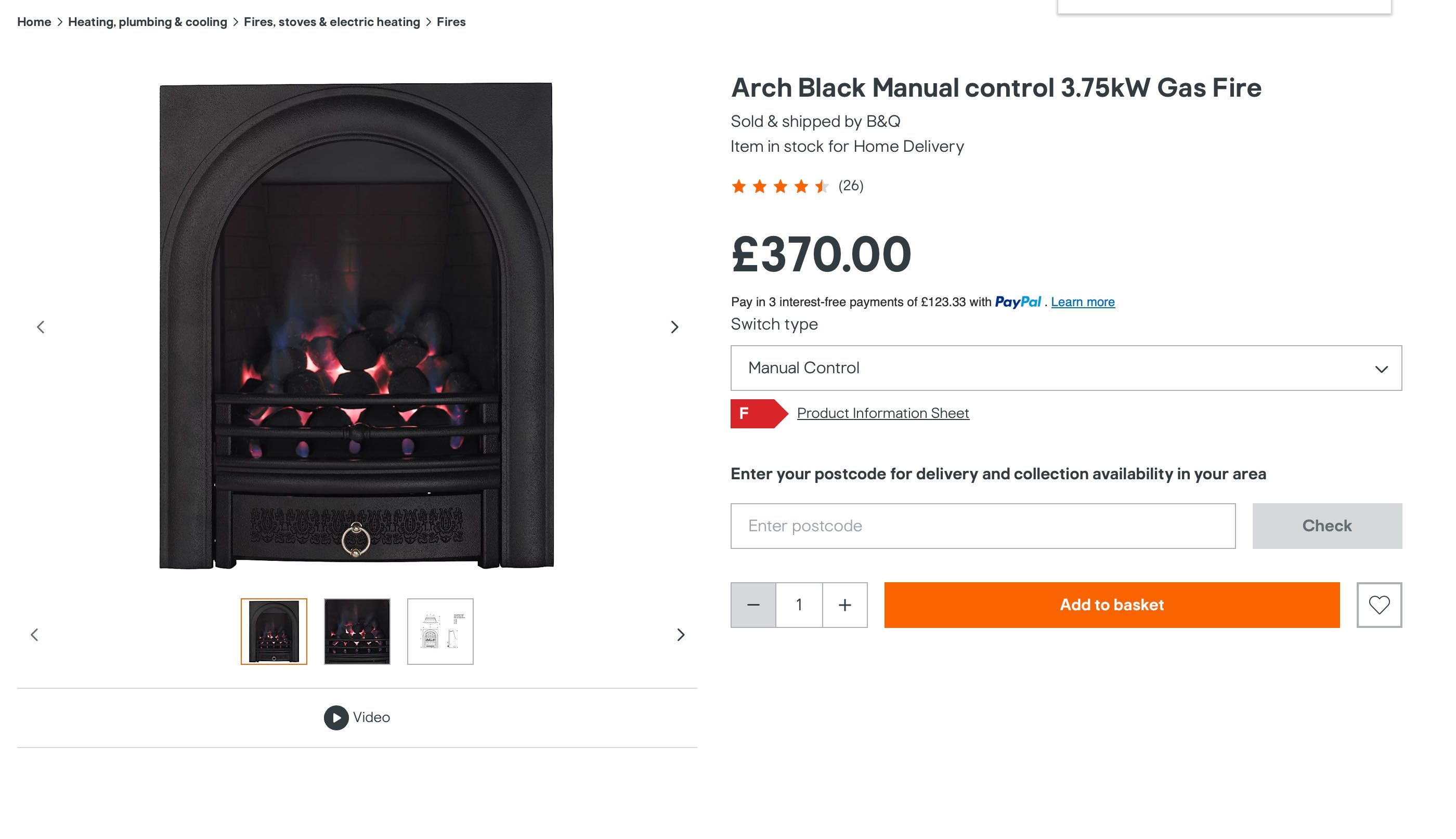Image resolution: width=1456 pixels, height=839 pixels.
Task: Open the Product Information Sheet
Action: coord(882,413)
